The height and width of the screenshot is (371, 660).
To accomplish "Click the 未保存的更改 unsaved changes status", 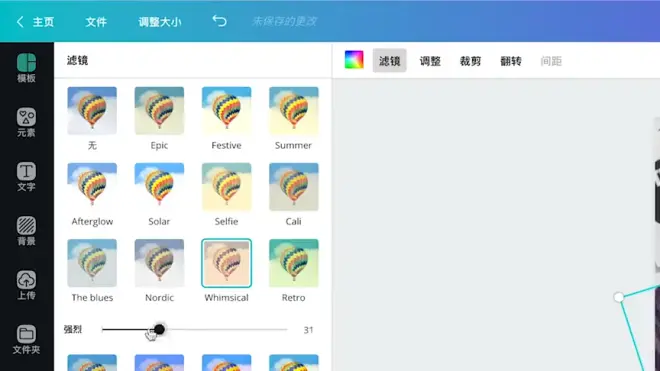I will tap(285, 21).
